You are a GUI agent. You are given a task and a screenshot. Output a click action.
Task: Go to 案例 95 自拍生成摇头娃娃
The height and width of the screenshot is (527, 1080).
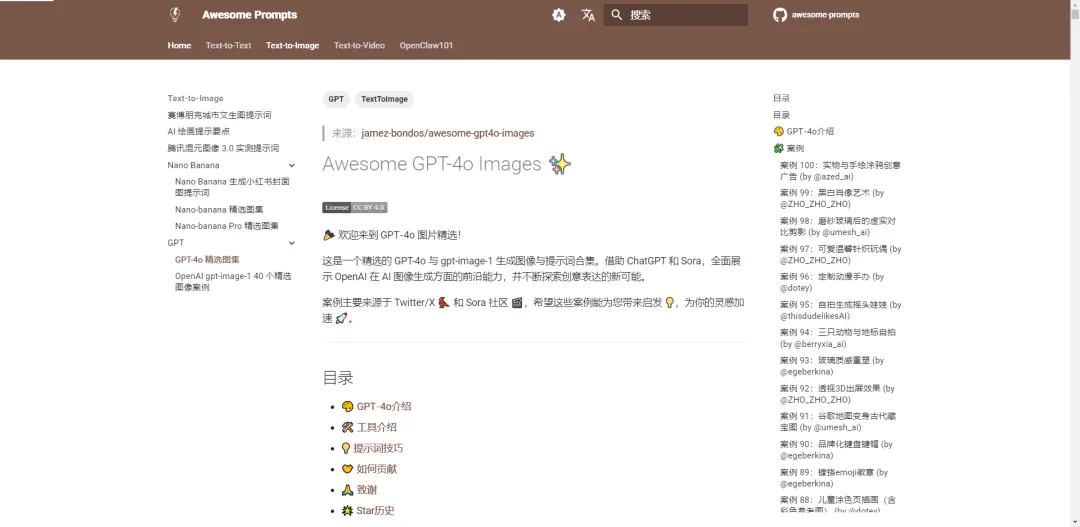pyautogui.click(x=840, y=310)
